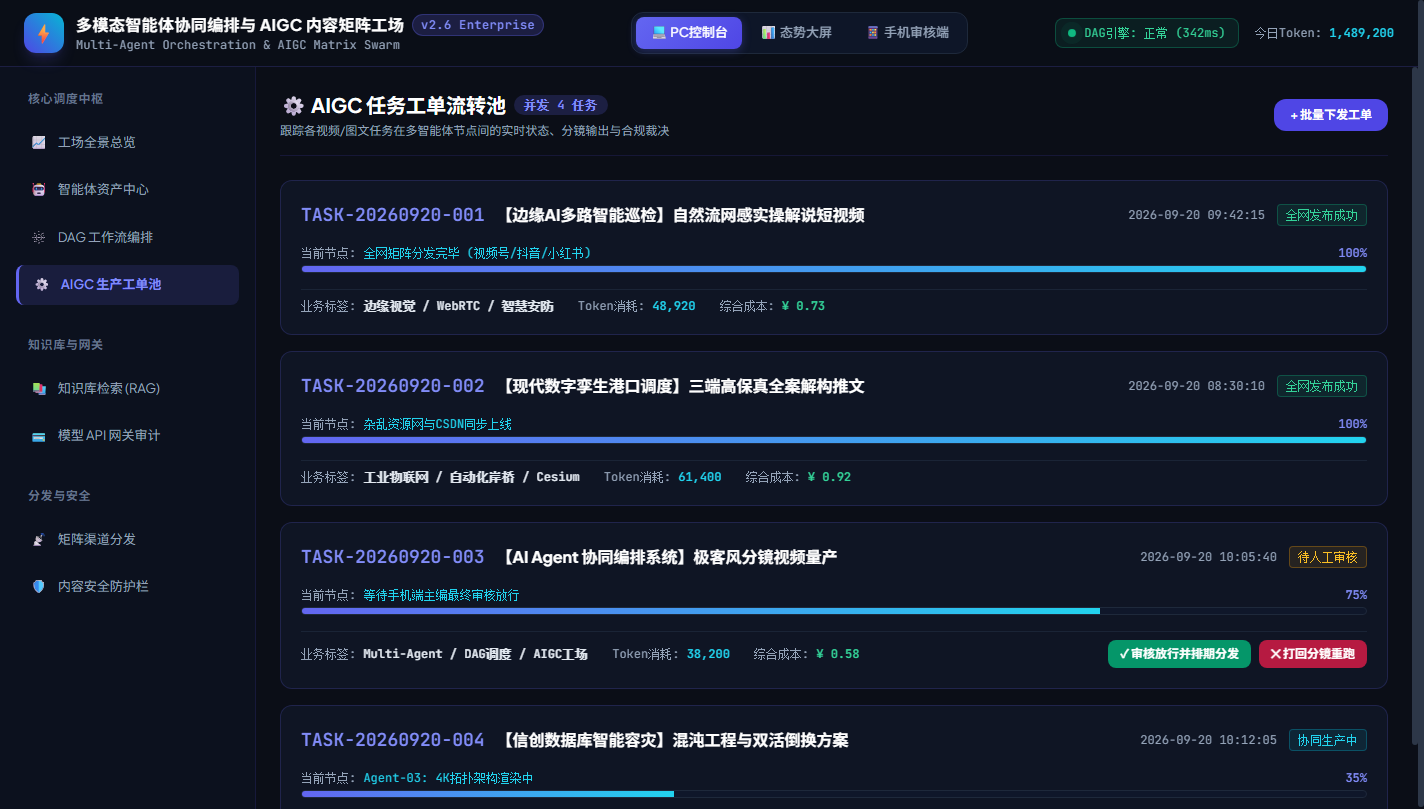Viewport: 1424px width, 809px height.
Task: Click task ID TASK-20260920-001
Action: click(393, 215)
